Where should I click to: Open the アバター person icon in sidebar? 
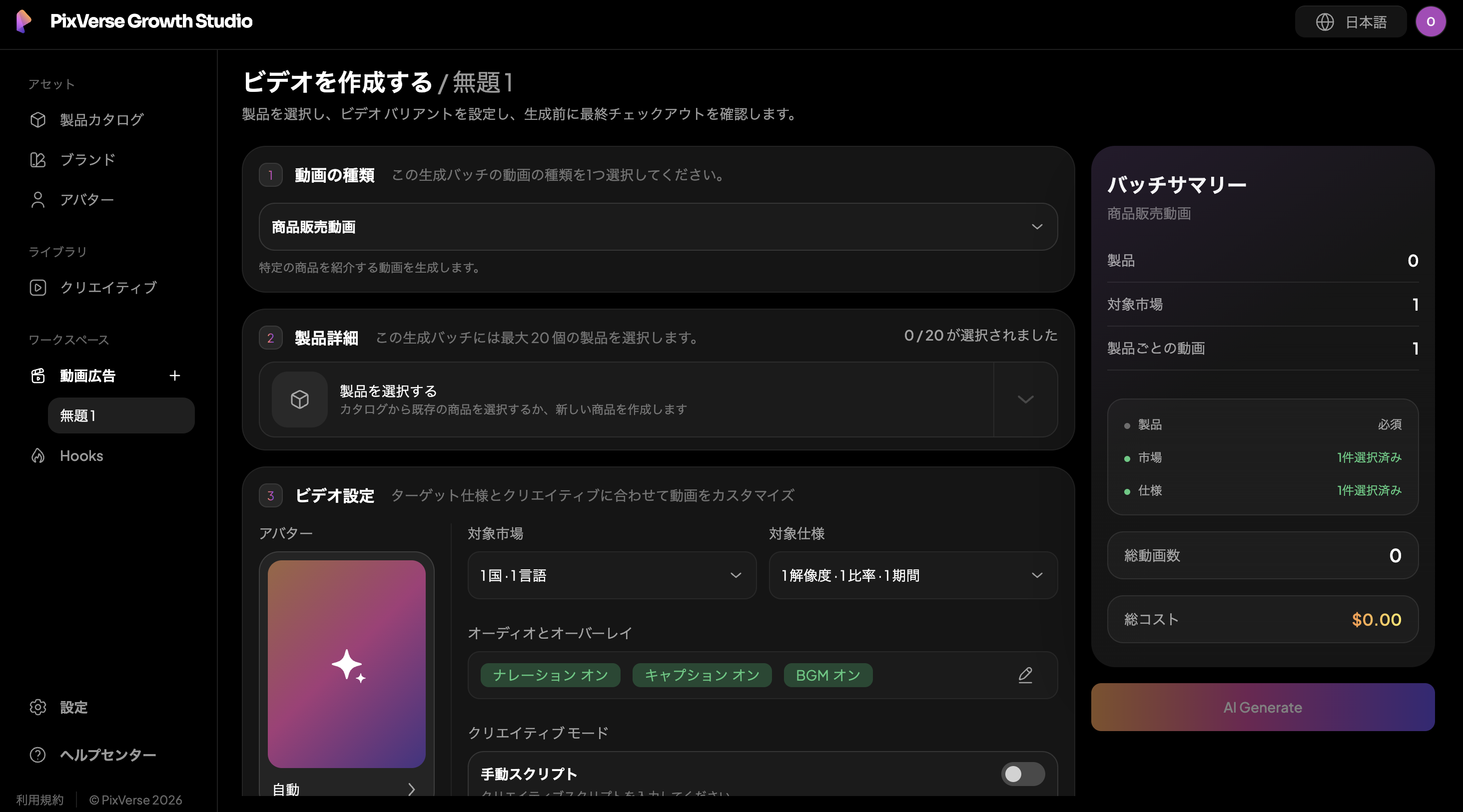coord(38,200)
